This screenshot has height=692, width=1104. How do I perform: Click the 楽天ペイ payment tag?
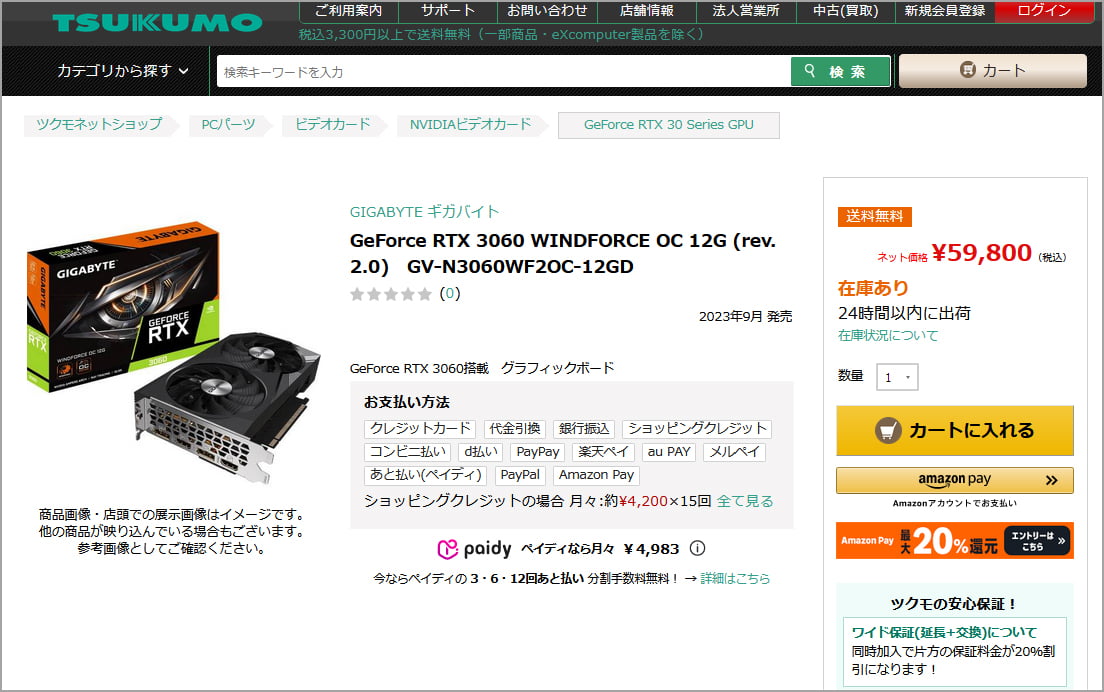pos(603,452)
